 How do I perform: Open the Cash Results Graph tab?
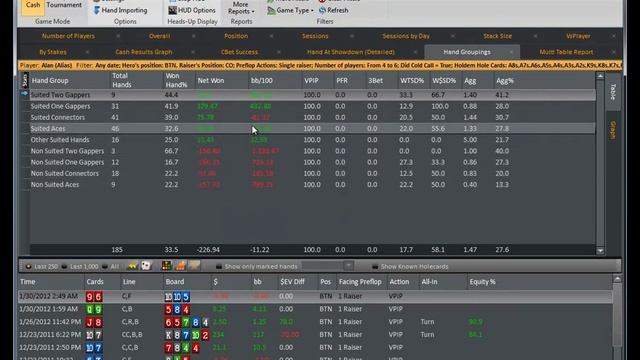pyautogui.click(x=144, y=52)
